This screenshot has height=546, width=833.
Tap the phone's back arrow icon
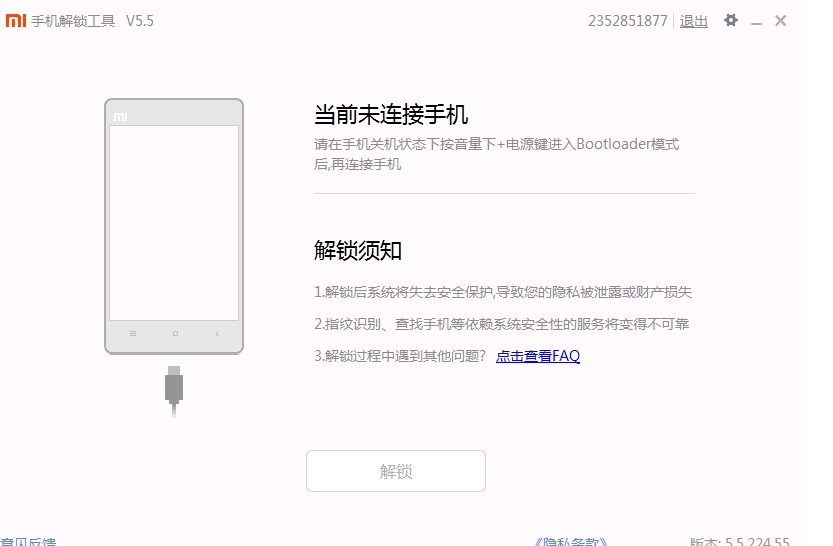point(217,333)
